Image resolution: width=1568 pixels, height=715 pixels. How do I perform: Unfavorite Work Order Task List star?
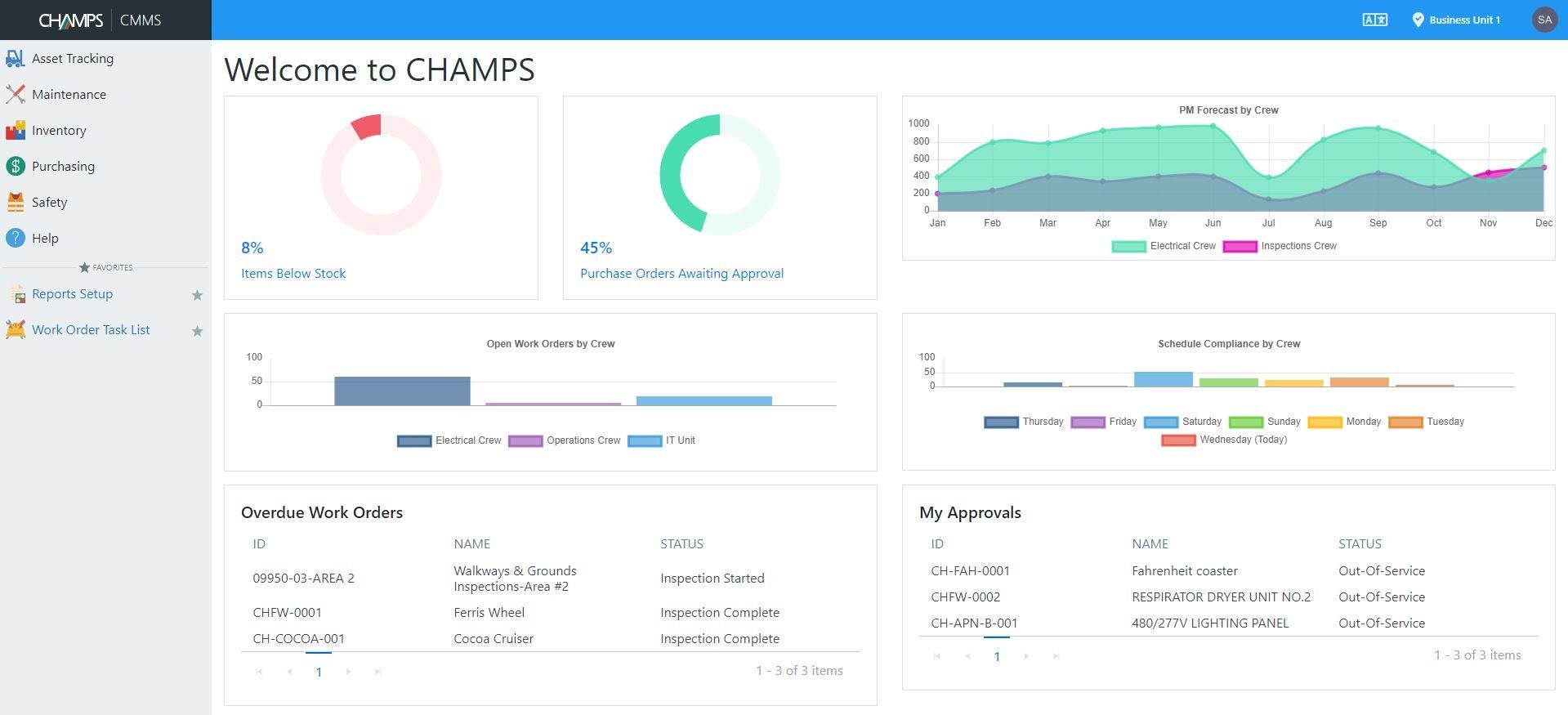point(197,331)
